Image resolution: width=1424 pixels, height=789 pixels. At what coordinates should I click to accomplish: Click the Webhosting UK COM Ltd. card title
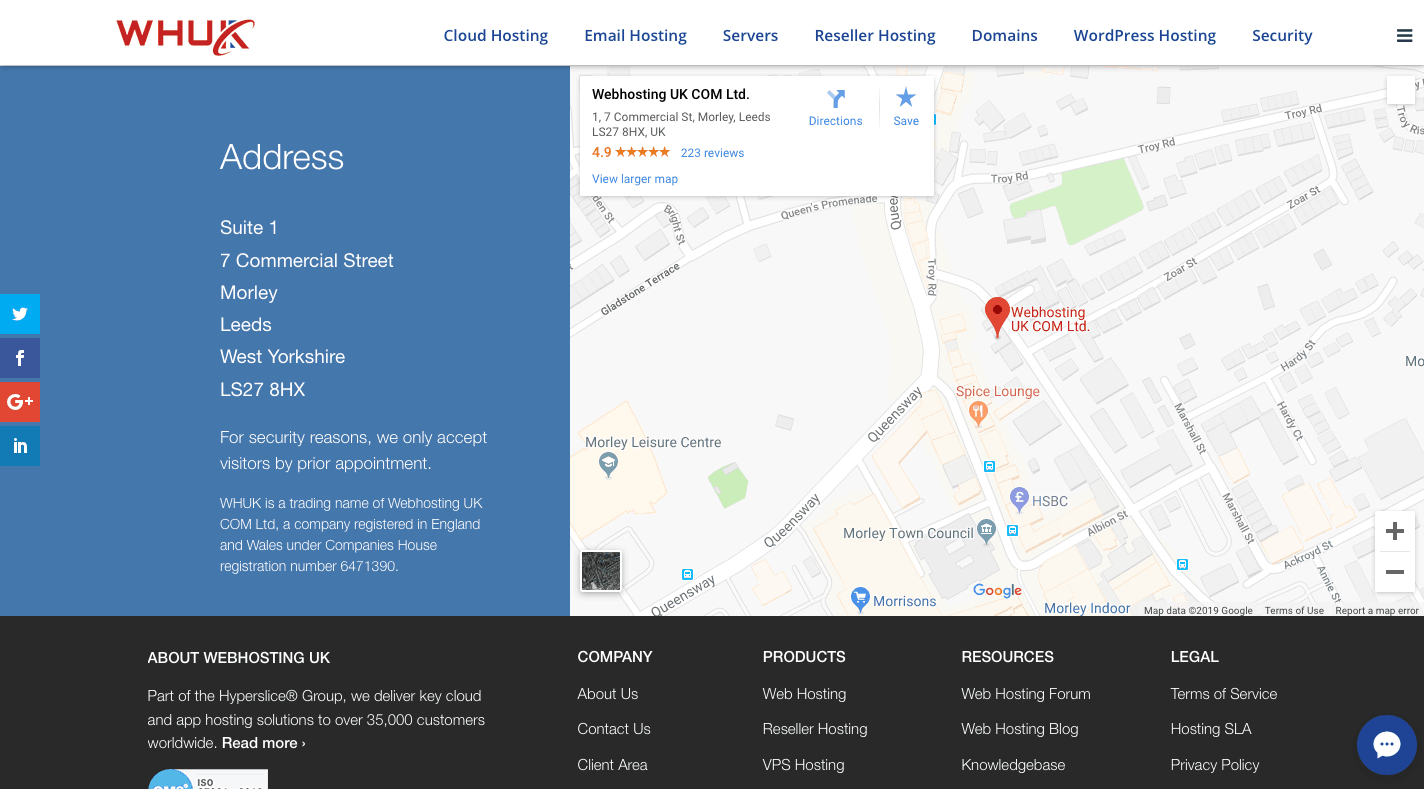(670, 94)
